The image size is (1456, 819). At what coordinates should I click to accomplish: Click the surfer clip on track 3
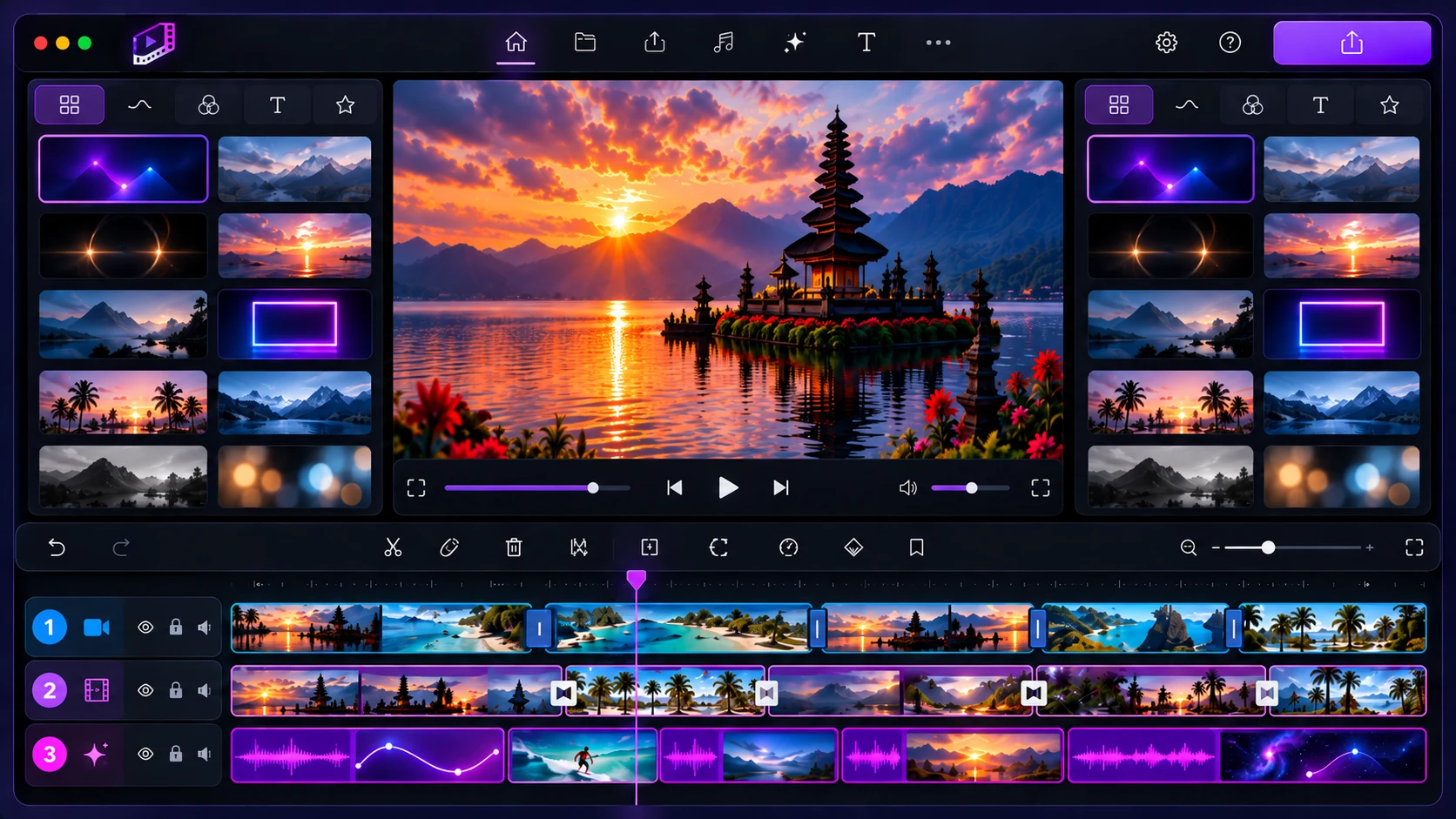(x=583, y=755)
